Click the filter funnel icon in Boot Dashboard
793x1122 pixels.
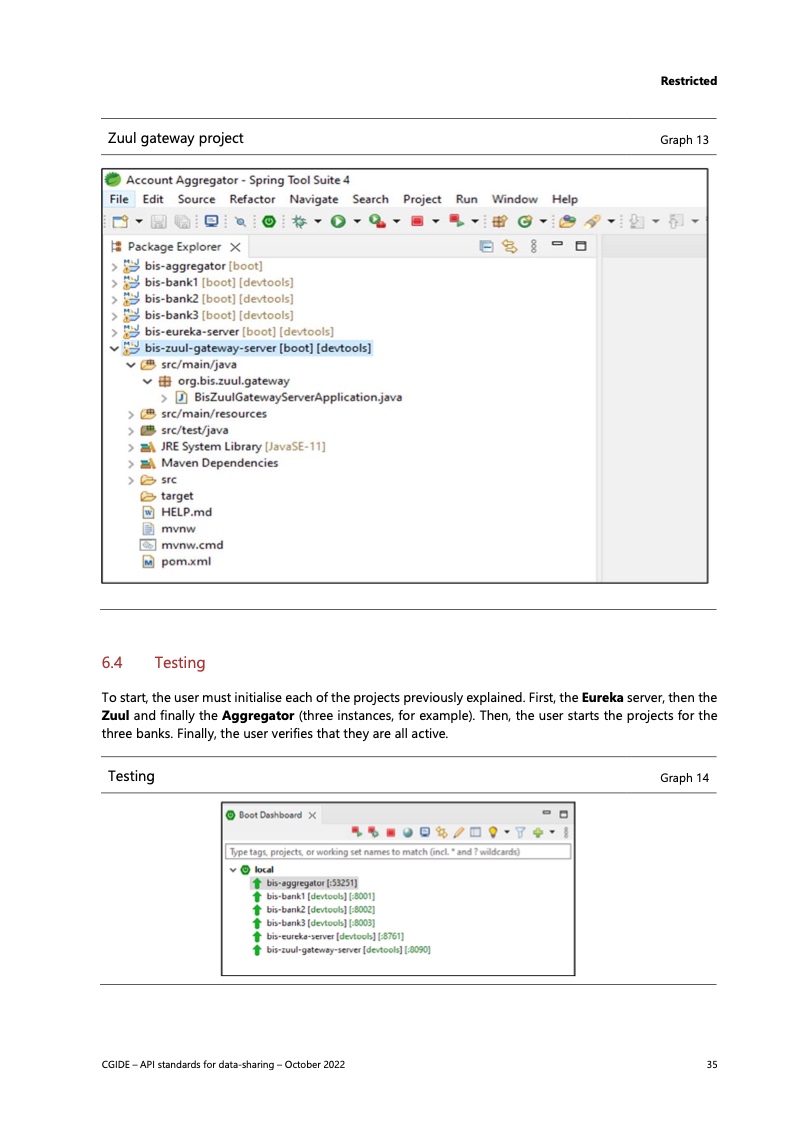[x=519, y=832]
